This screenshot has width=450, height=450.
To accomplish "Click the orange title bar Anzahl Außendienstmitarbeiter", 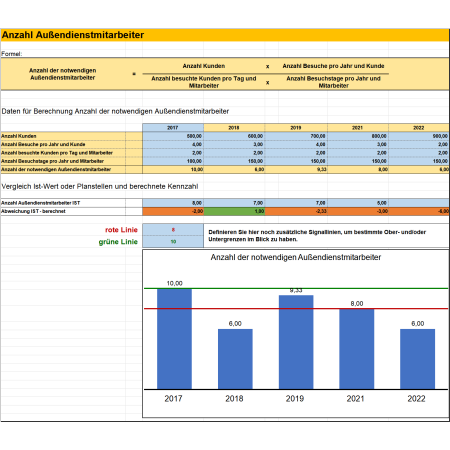I will click(225, 35).
